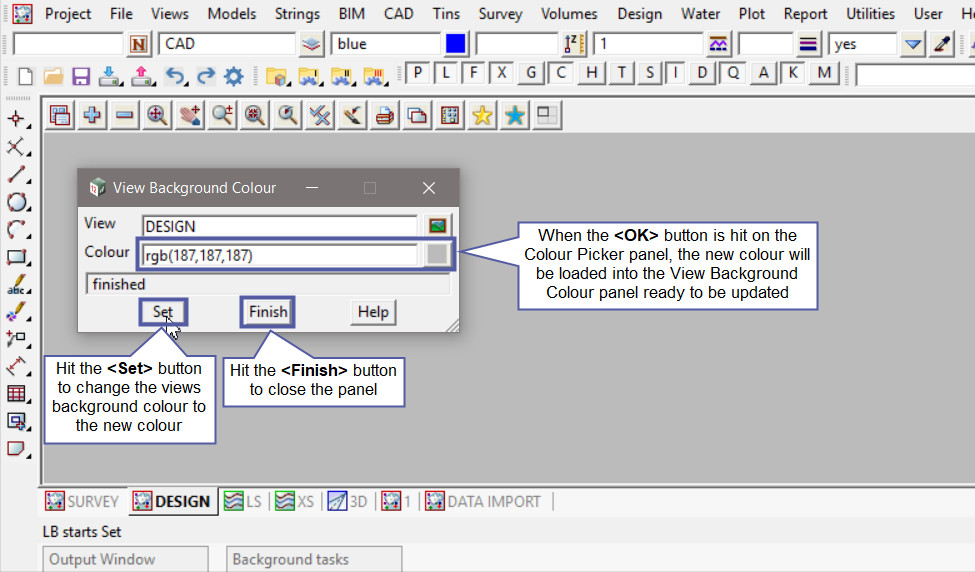The width and height of the screenshot is (975, 572).
Task: Click the zoom-out minus icon on view toolbar
Action: [124, 115]
